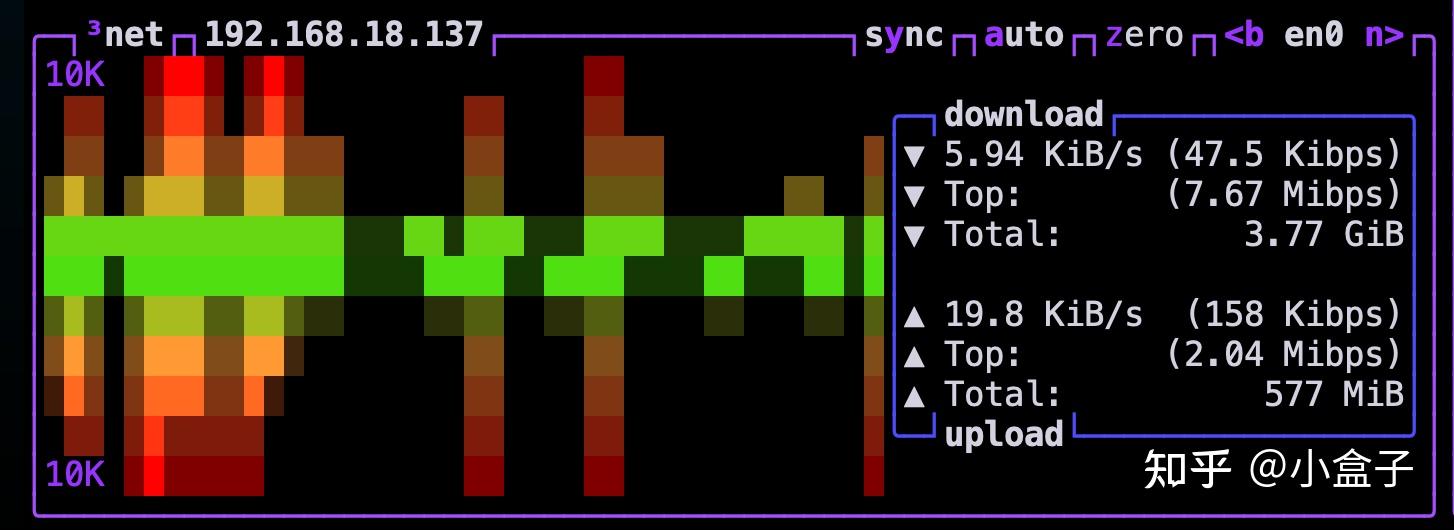
Task: Click upload top (2.04 Mibps)
Action: pos(1284,355)
